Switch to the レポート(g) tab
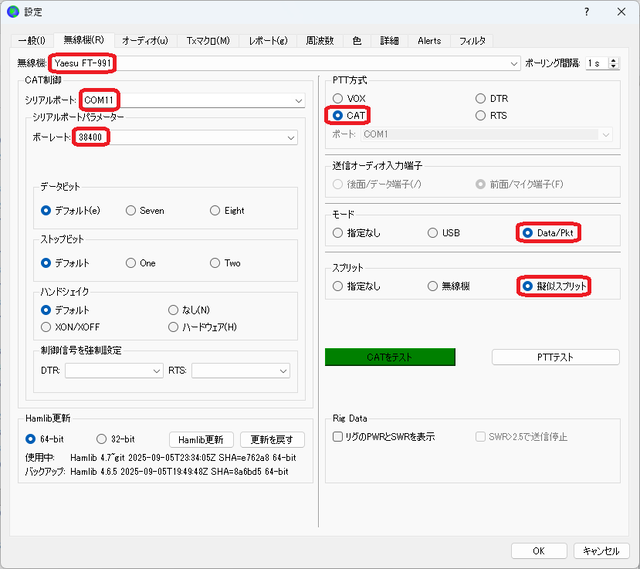 269,40
